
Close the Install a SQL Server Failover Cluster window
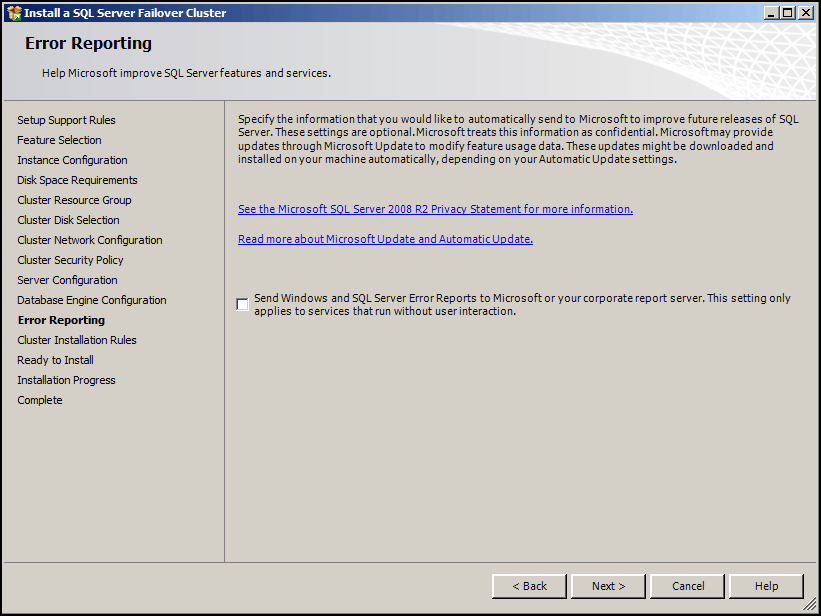pyautogui.click(x=805, y=13)
